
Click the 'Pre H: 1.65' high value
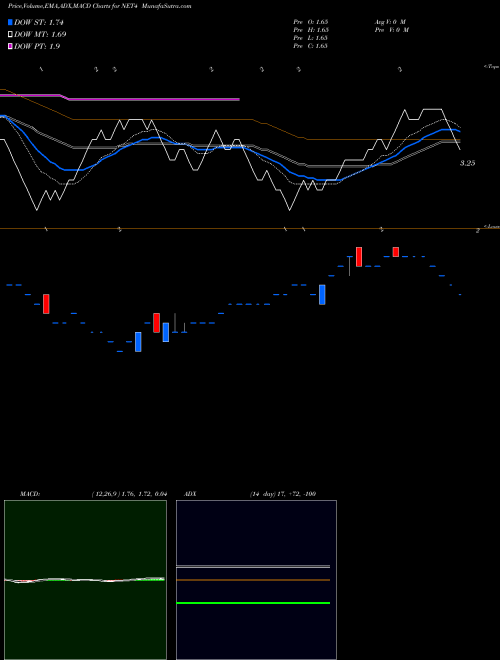[x=311, y=30]
